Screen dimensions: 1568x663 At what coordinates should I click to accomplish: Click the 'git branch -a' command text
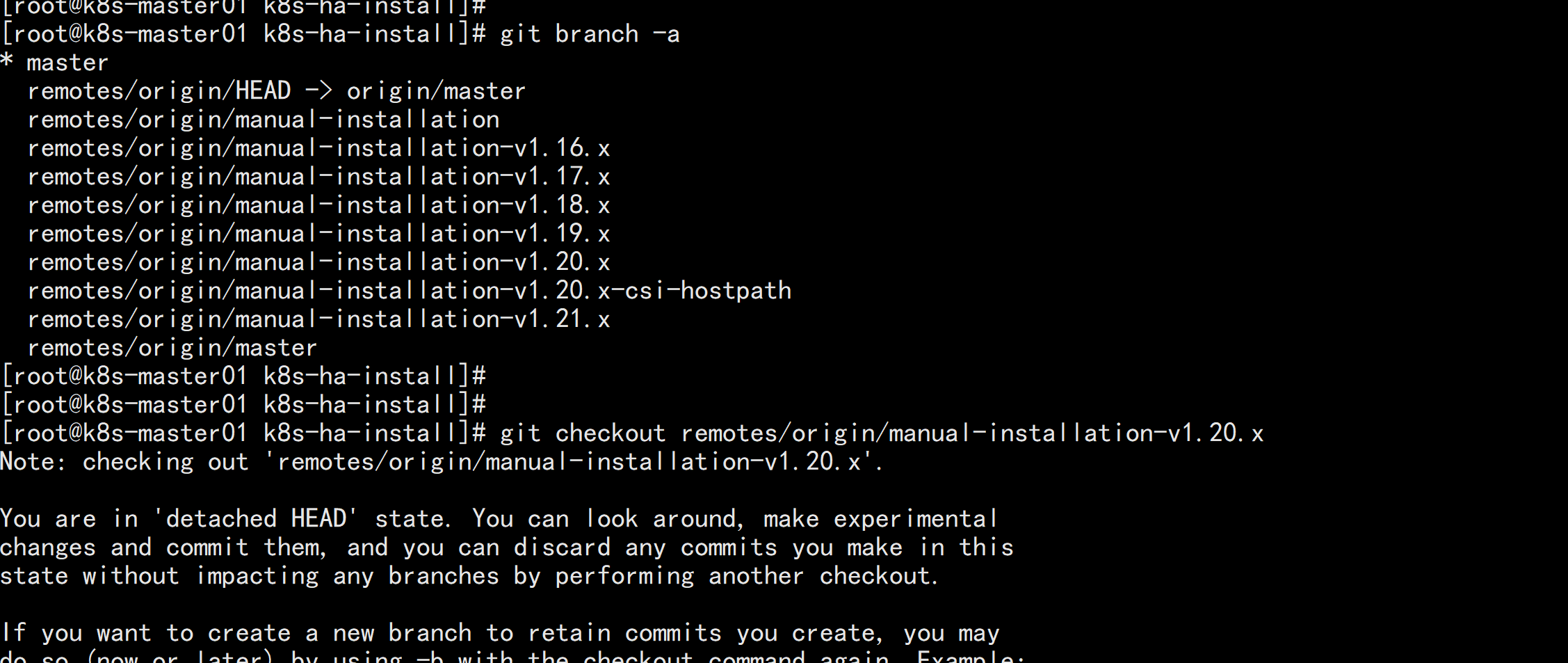pos(590,34)
